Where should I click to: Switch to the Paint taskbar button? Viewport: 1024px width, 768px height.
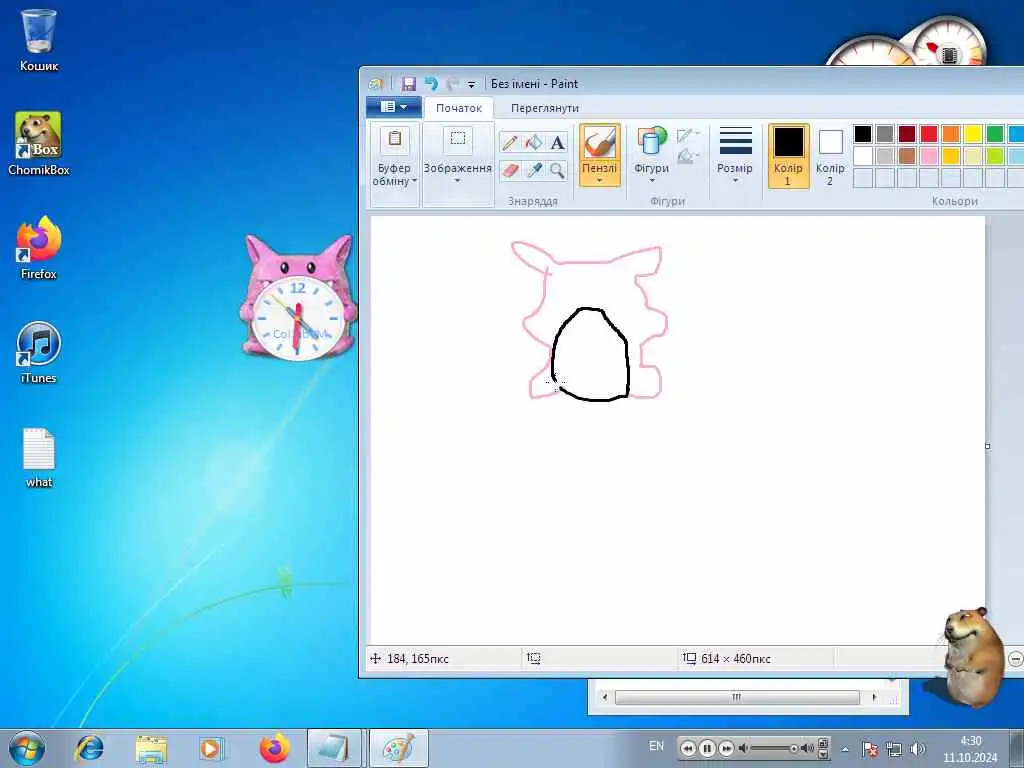tap(398, 748)
